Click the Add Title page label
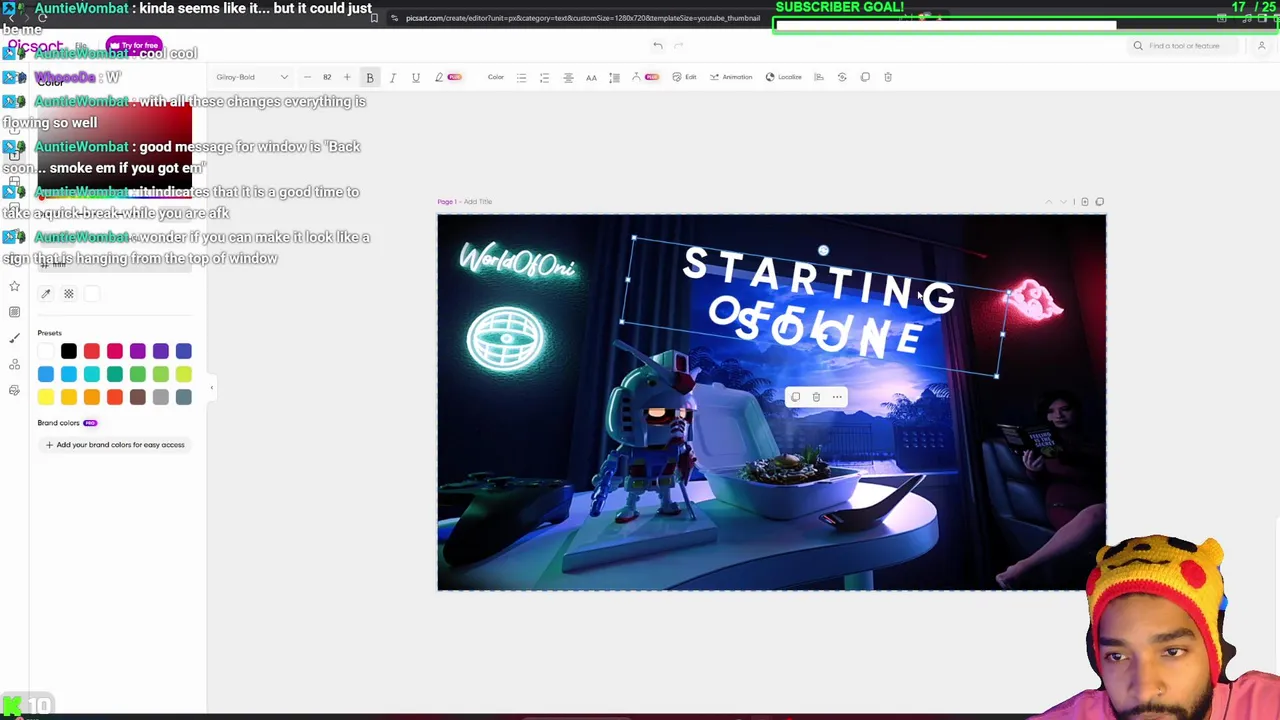Viewport: 1280px width, 720px height. (x=477, y=202)
